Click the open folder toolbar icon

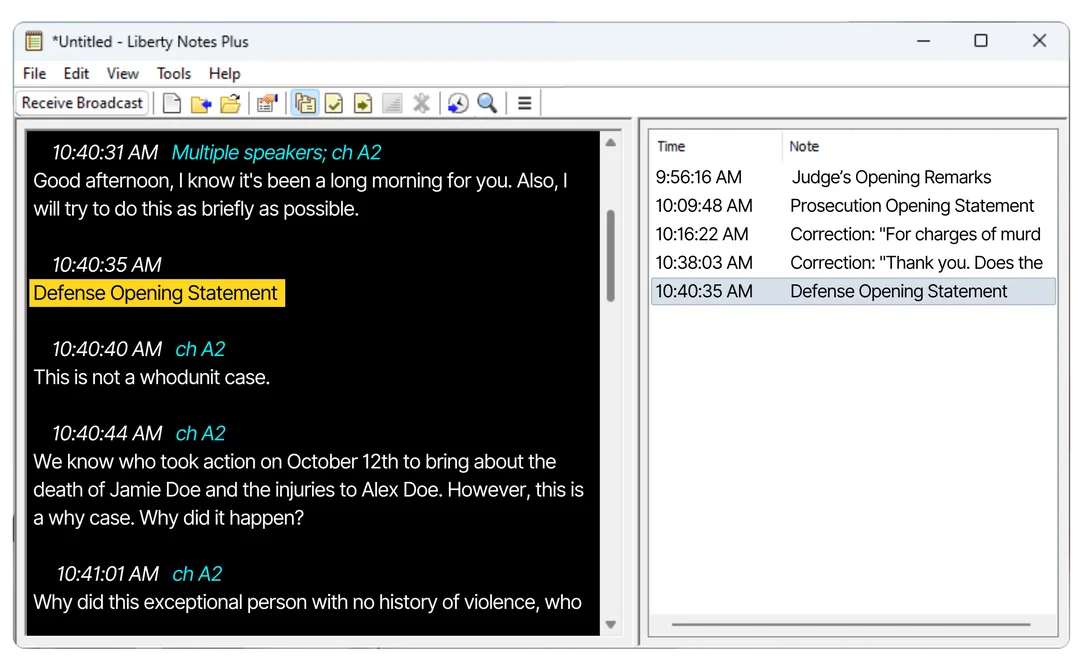(231, 103)
